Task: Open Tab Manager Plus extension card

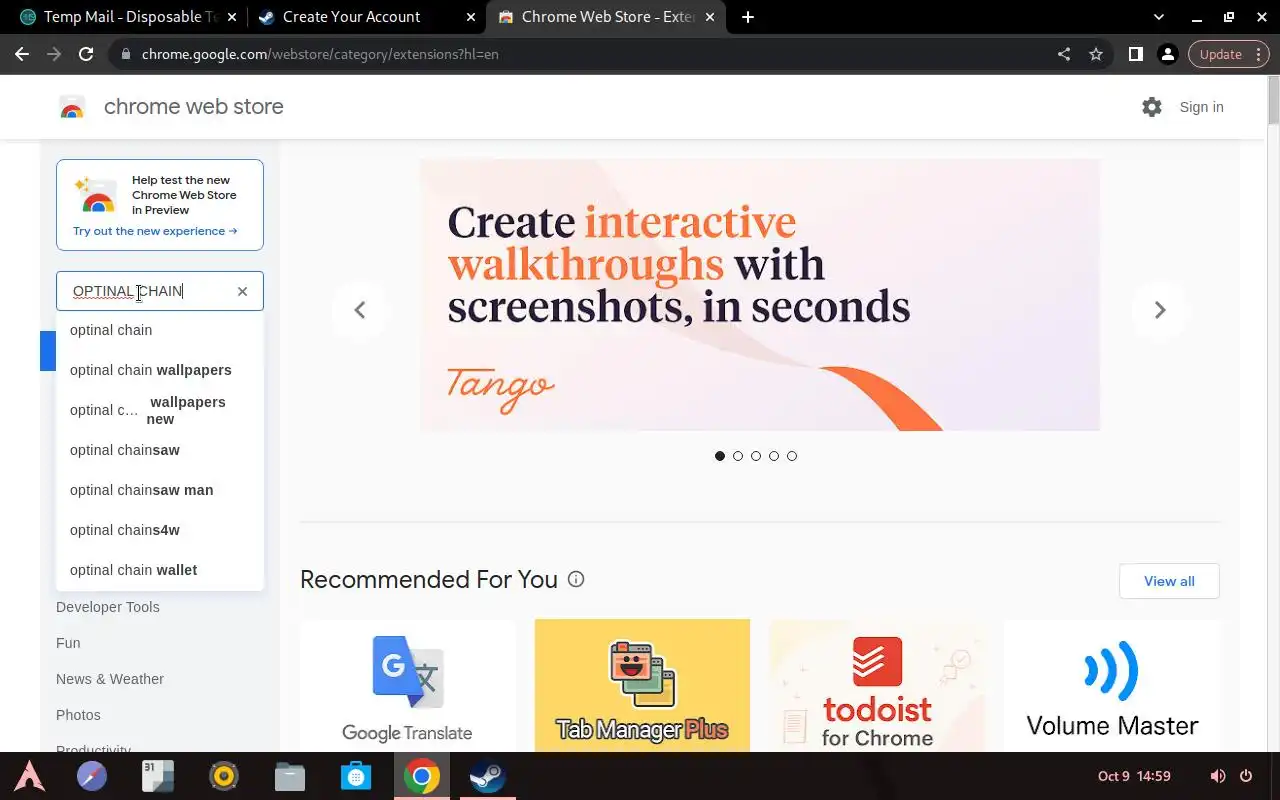Action: pos(642,686)
